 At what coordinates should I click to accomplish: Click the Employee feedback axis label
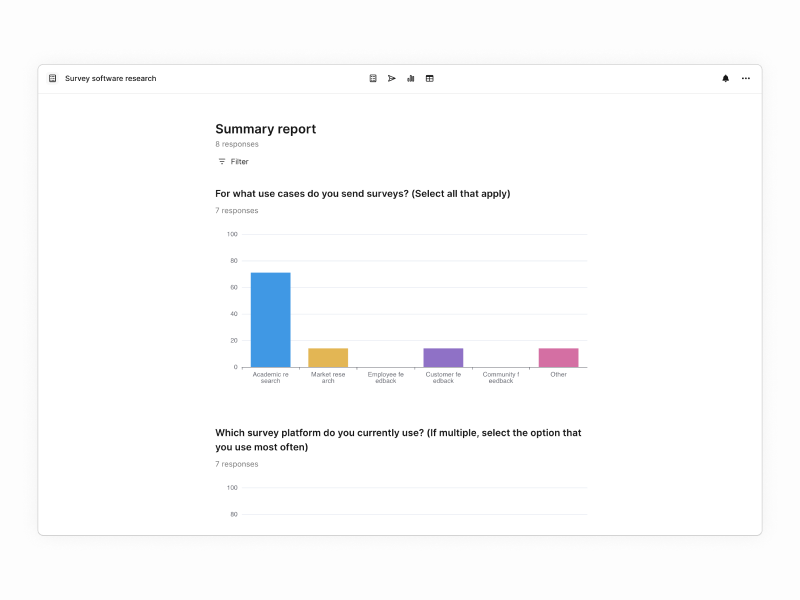coord(386,378)
